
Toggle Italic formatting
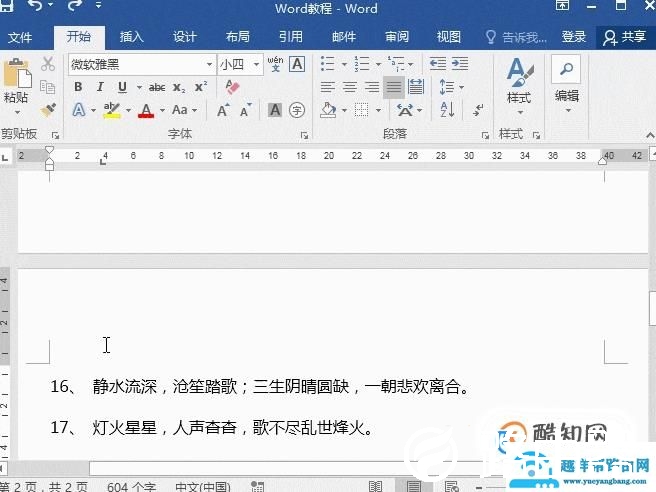tap(100, 87)
